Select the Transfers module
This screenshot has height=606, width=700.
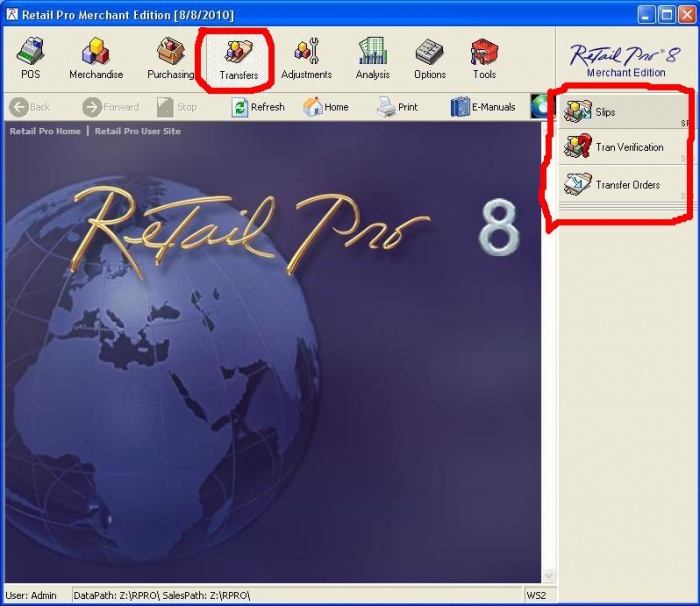[x=239, y=60]
